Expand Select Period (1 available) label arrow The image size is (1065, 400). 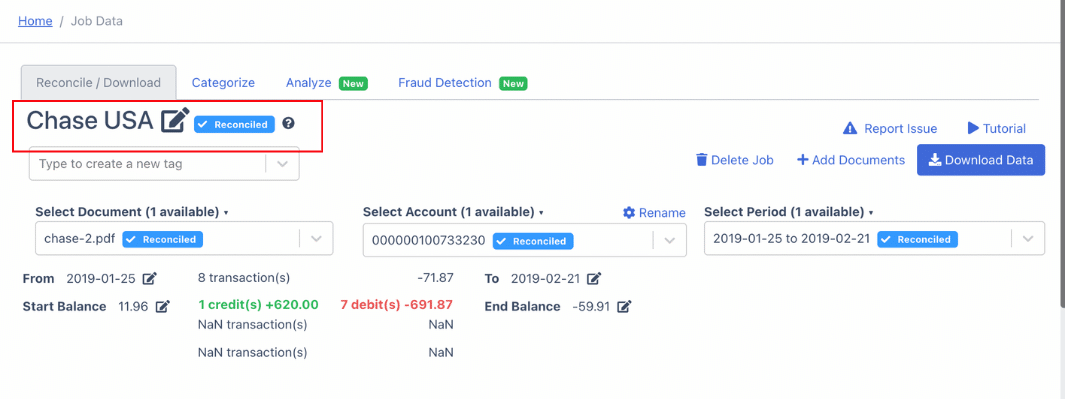(x=871, y=213)
